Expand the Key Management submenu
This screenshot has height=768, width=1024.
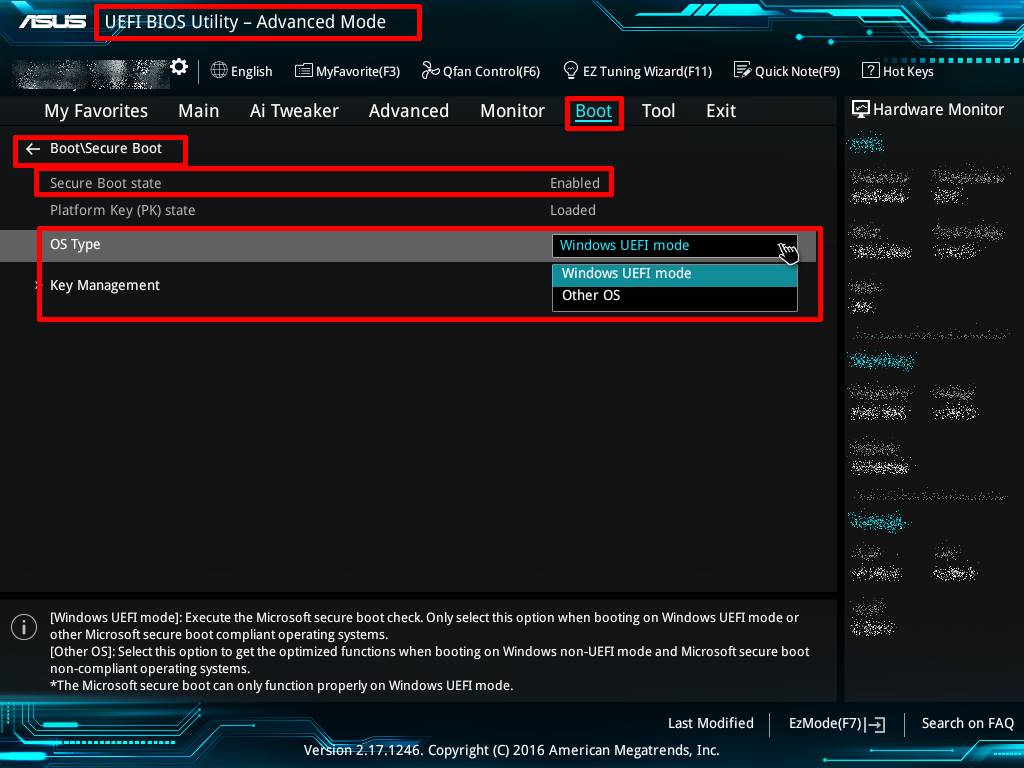pos(104,285)
